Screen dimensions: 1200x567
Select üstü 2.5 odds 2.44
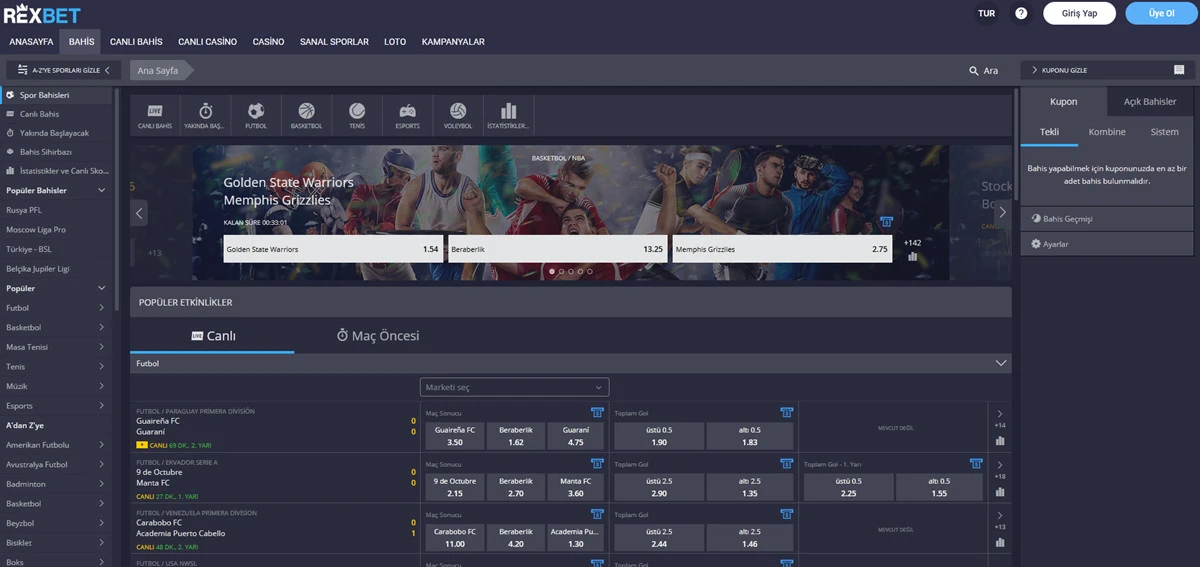(660, 538)
